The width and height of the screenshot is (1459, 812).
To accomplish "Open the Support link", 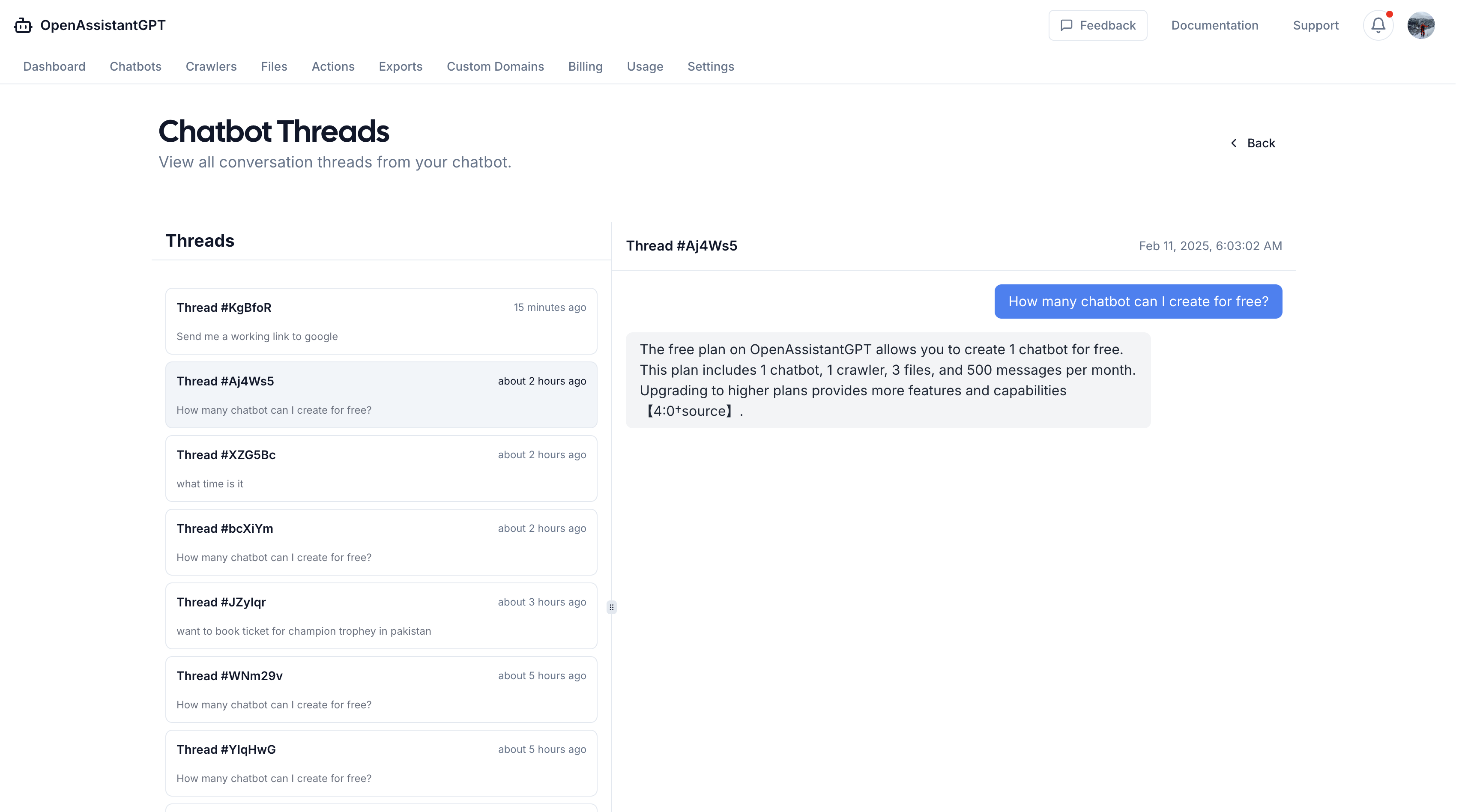I will click(x=1315, y=25).
